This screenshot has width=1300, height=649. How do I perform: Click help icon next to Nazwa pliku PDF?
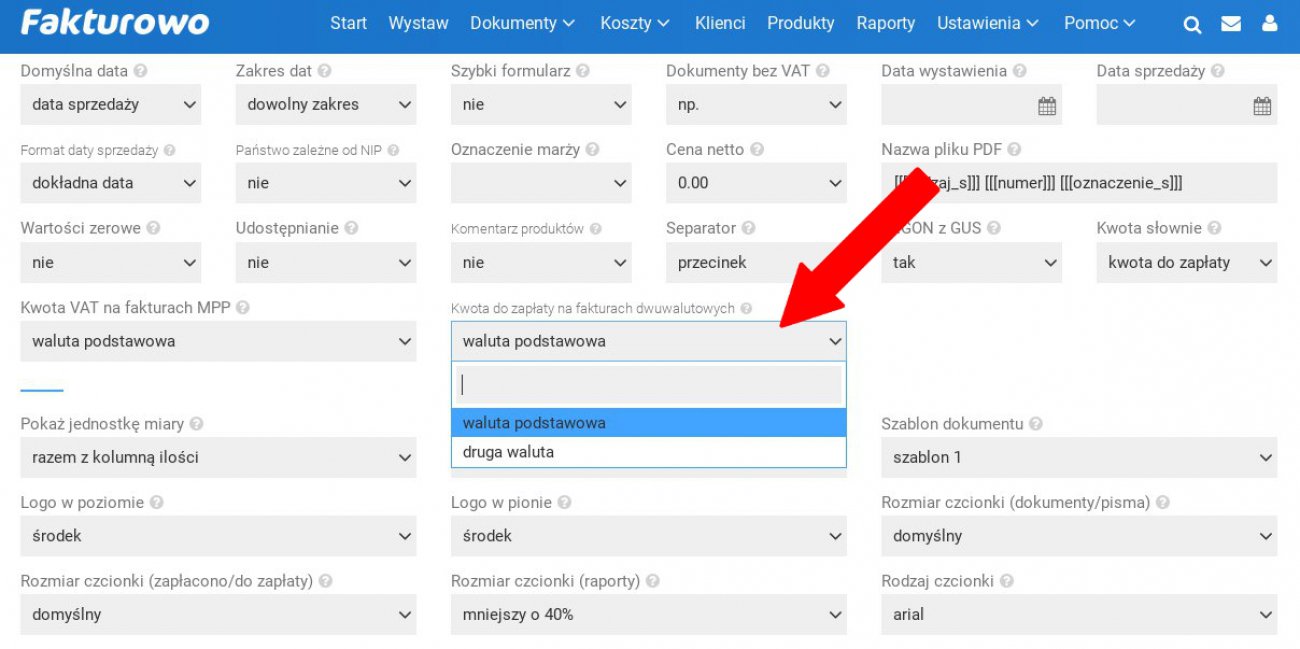coord(1014,150)
